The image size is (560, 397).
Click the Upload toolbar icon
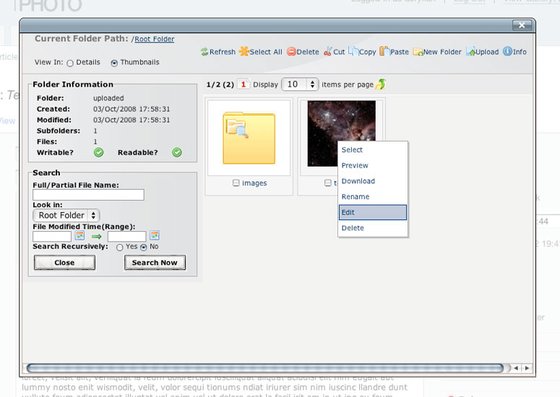coord(470,52)
